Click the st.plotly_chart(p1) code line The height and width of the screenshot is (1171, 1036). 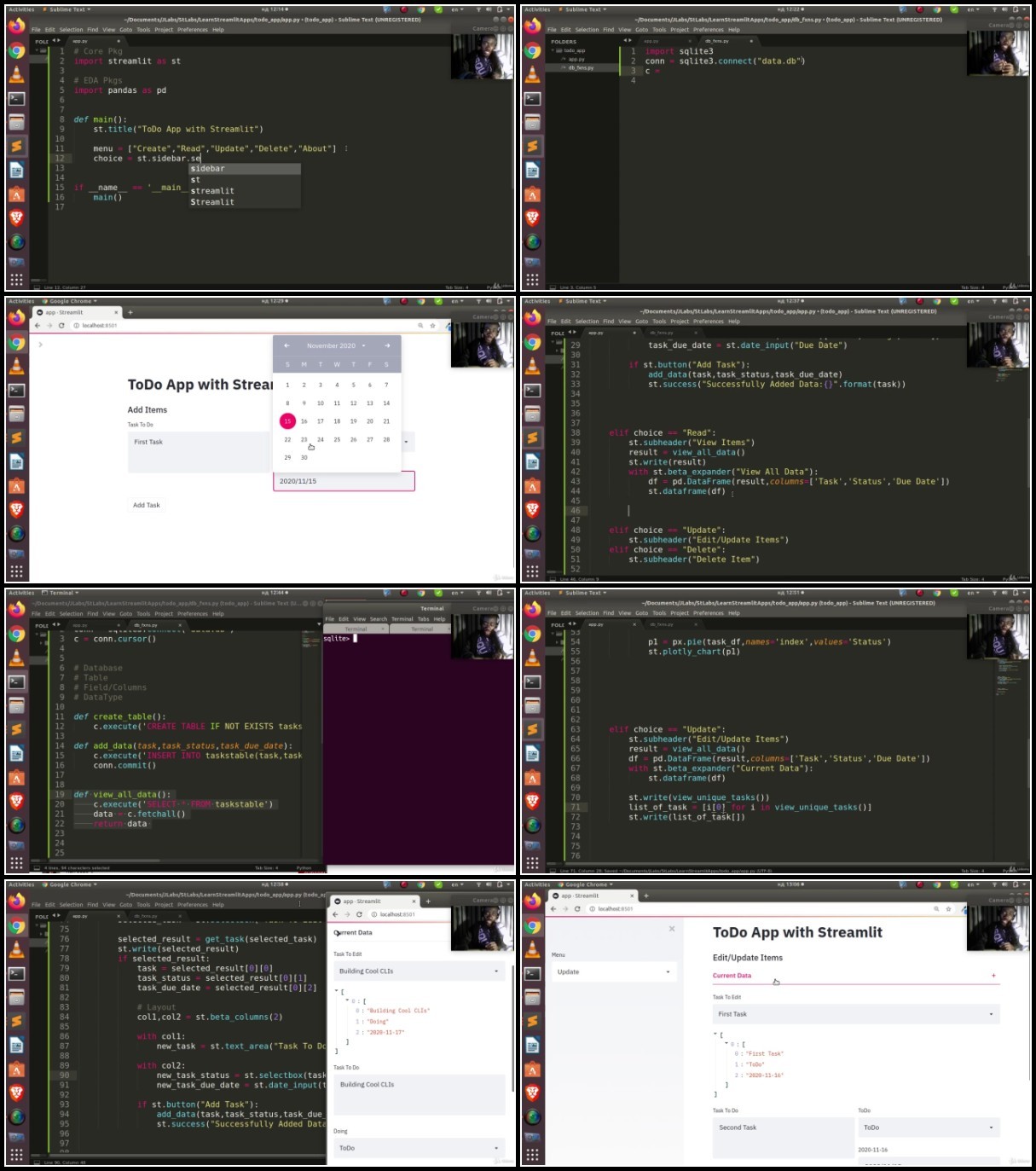(x=694, y=652)
